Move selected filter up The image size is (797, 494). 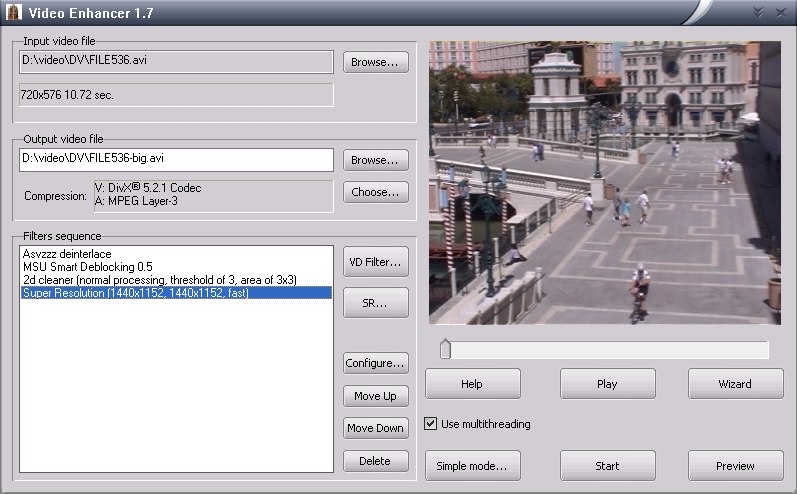pos(376,396)
